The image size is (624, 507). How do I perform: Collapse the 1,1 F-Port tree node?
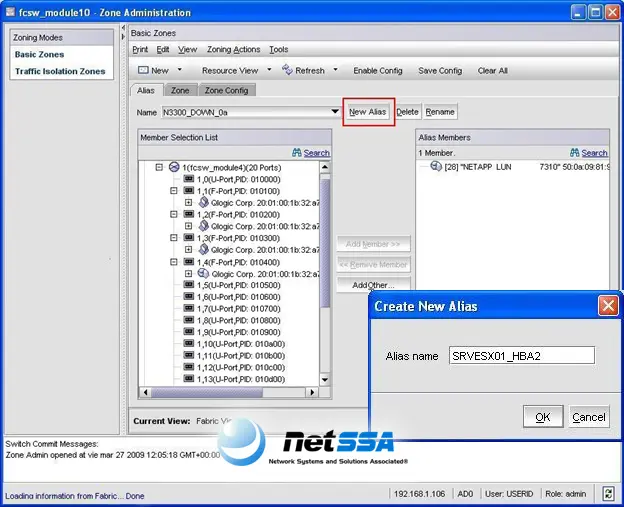(x=174, y=191)
